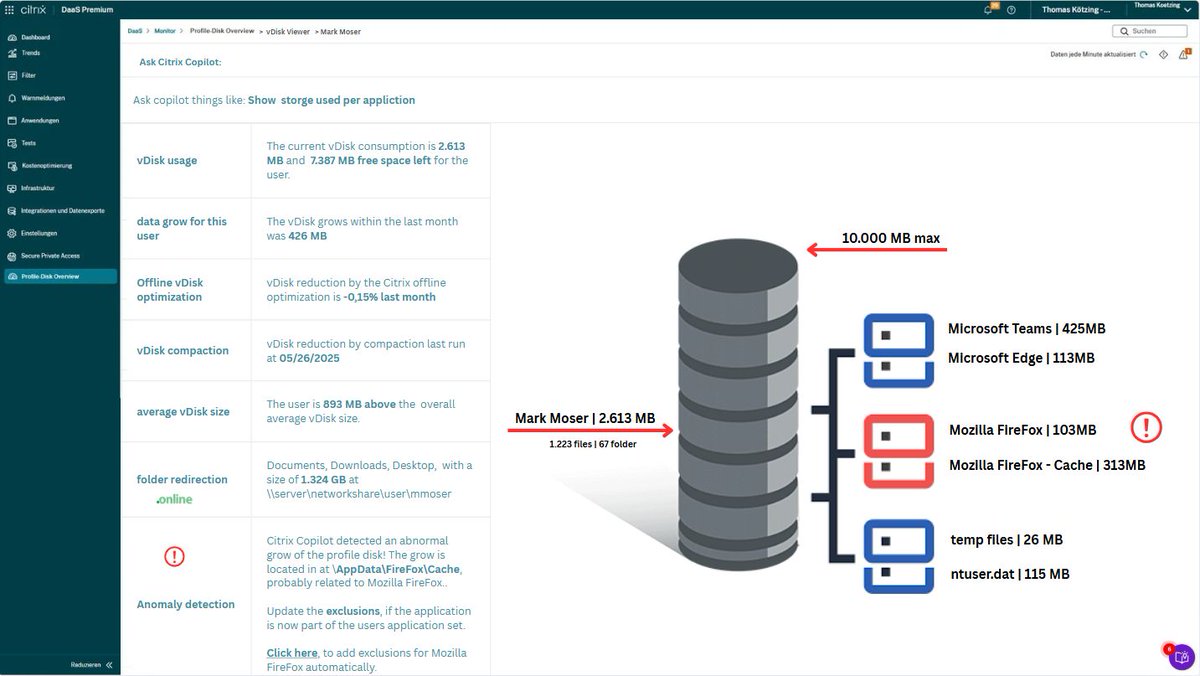Click 'data grow for this user' heading
Screen dimensions: 1200x676
[x=182, y=228]
